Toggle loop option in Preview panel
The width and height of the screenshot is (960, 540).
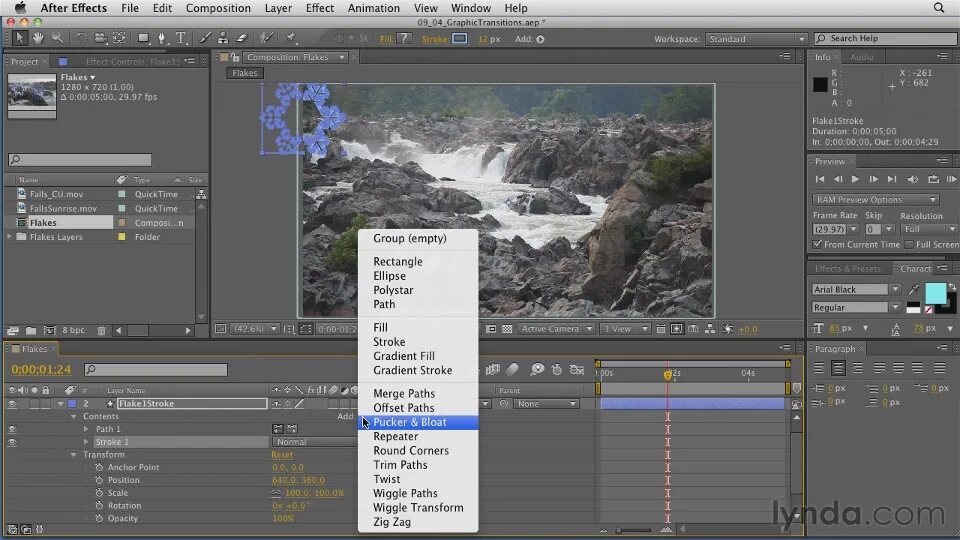coord(933,179)
